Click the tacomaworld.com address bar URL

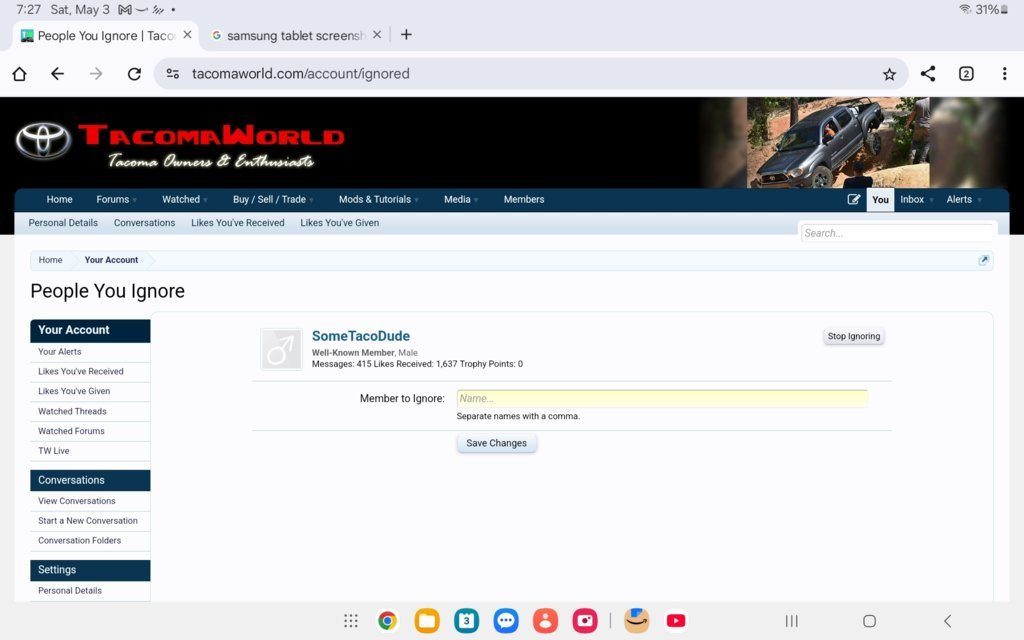(300, 74)
